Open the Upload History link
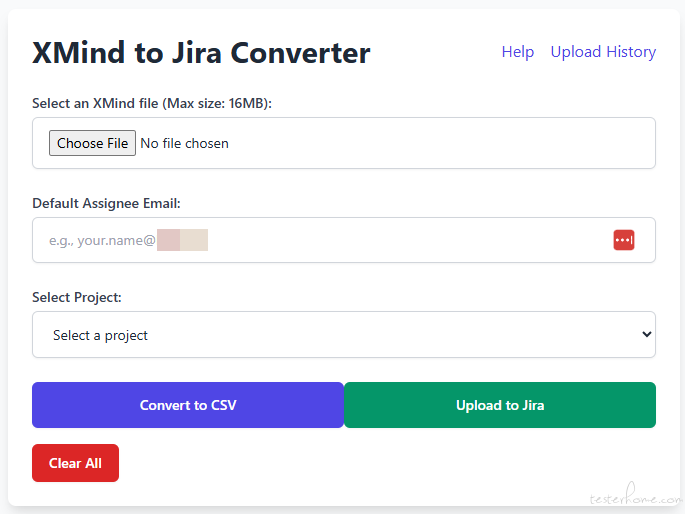 [x=603, y=52]
